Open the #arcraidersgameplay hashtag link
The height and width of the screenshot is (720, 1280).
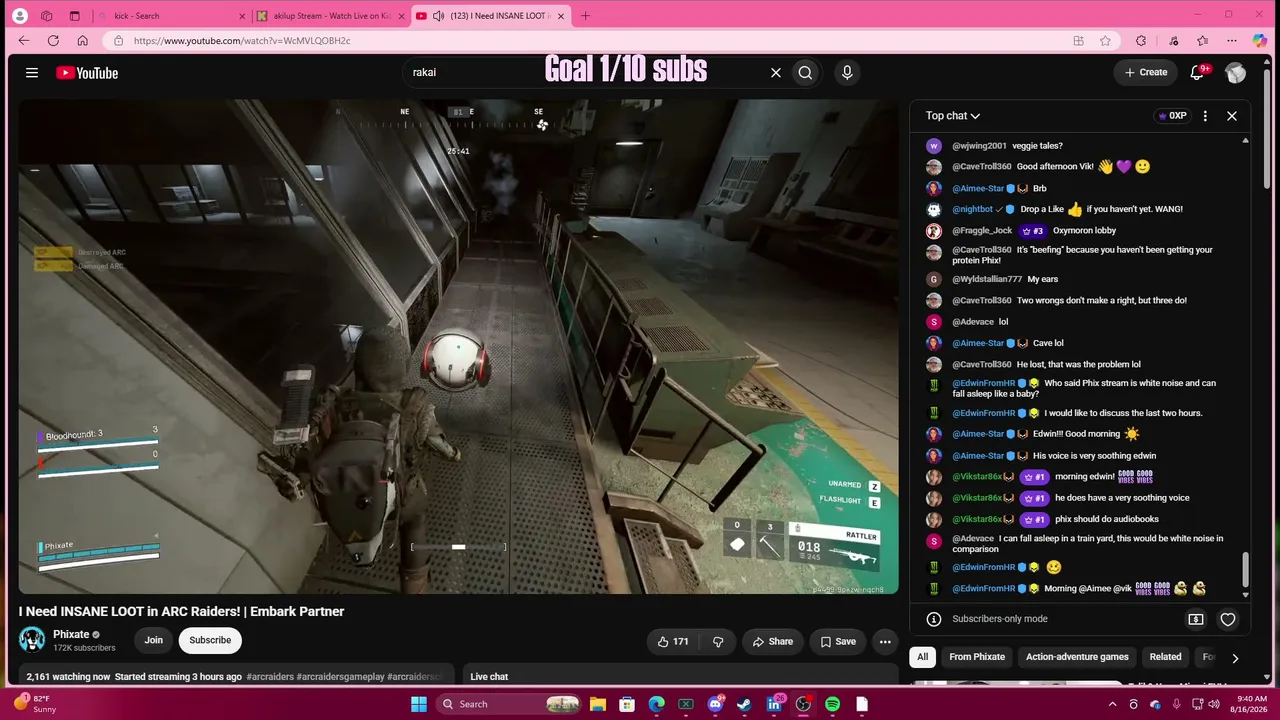[340, 677]
